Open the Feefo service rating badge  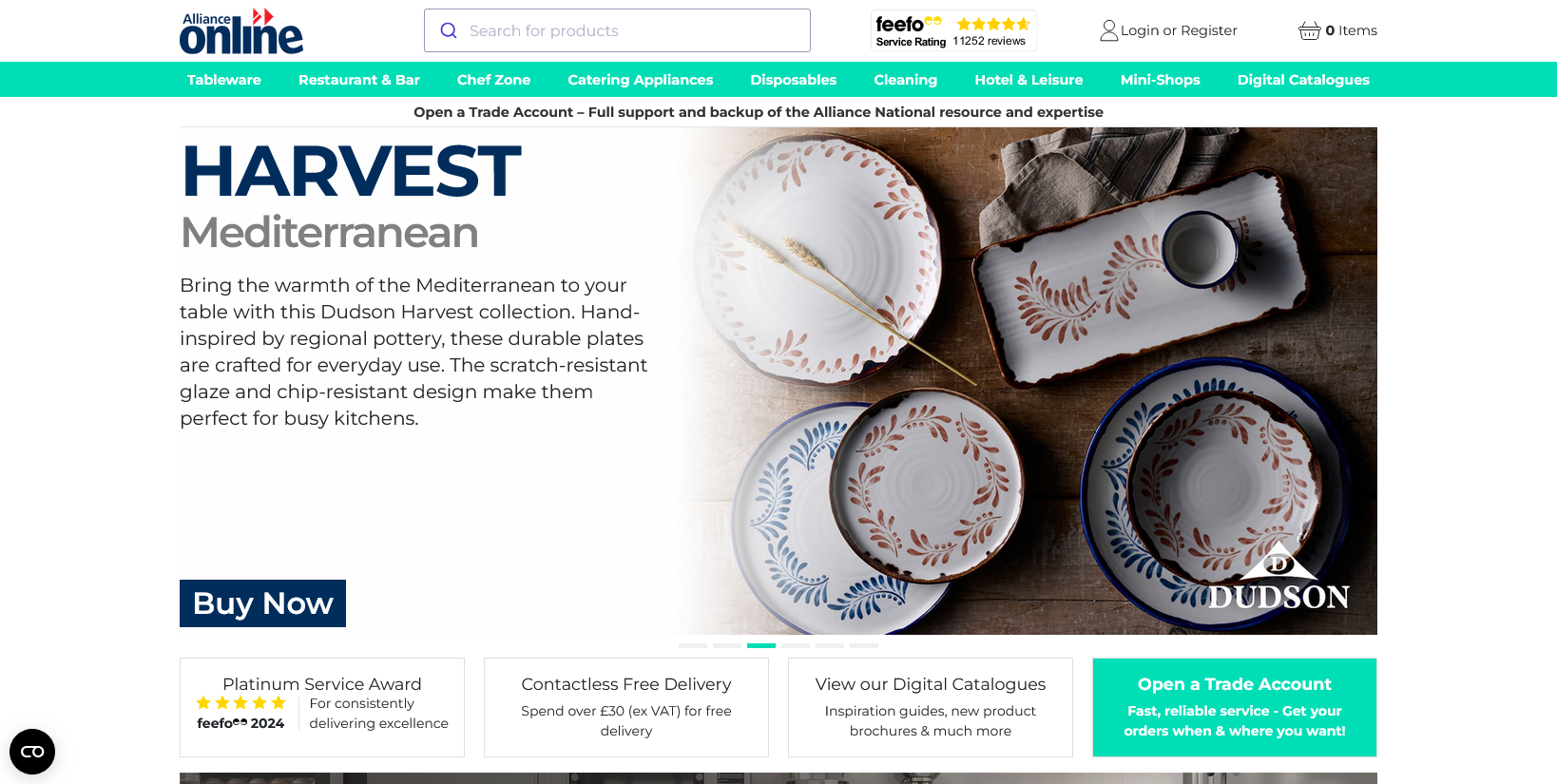[953, 30]
